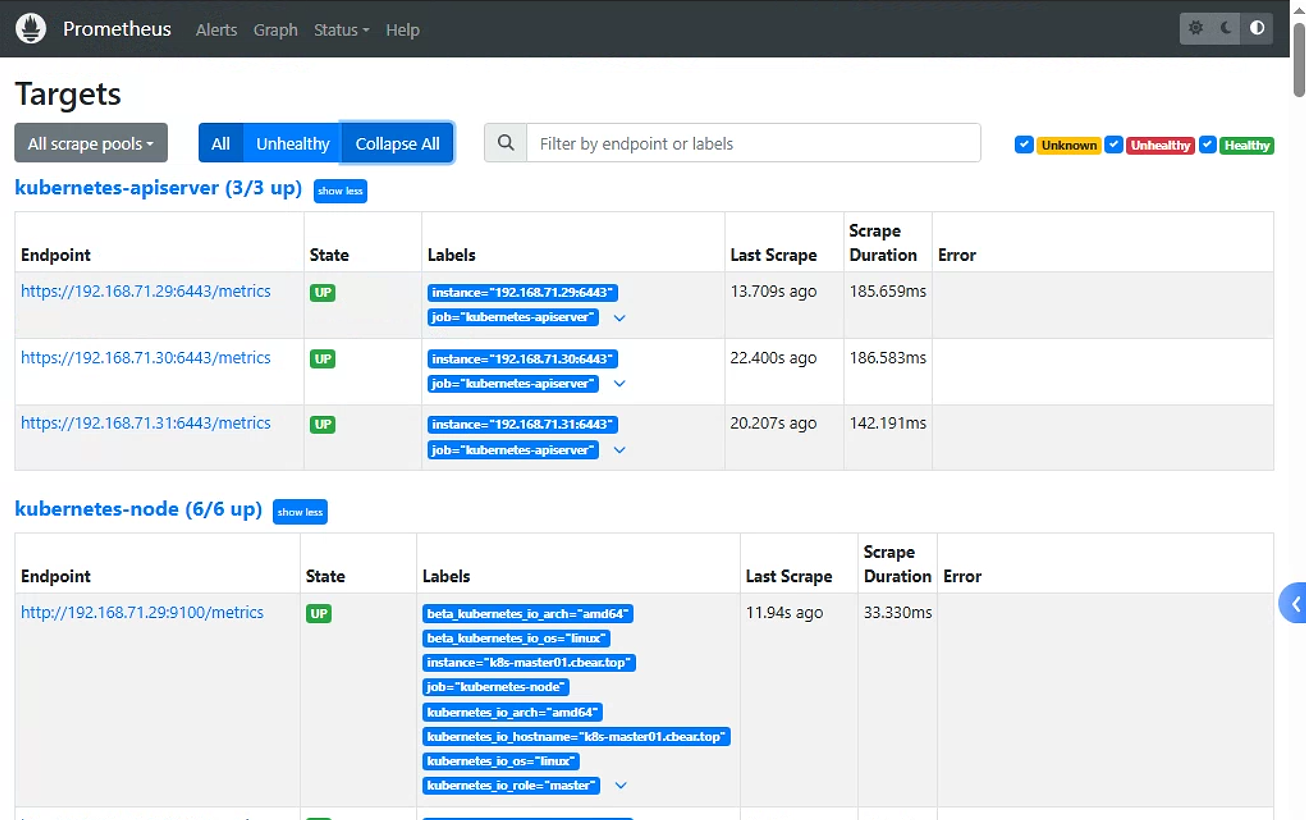Toggle the Unhealthy state checkbox

point(1113,145)
